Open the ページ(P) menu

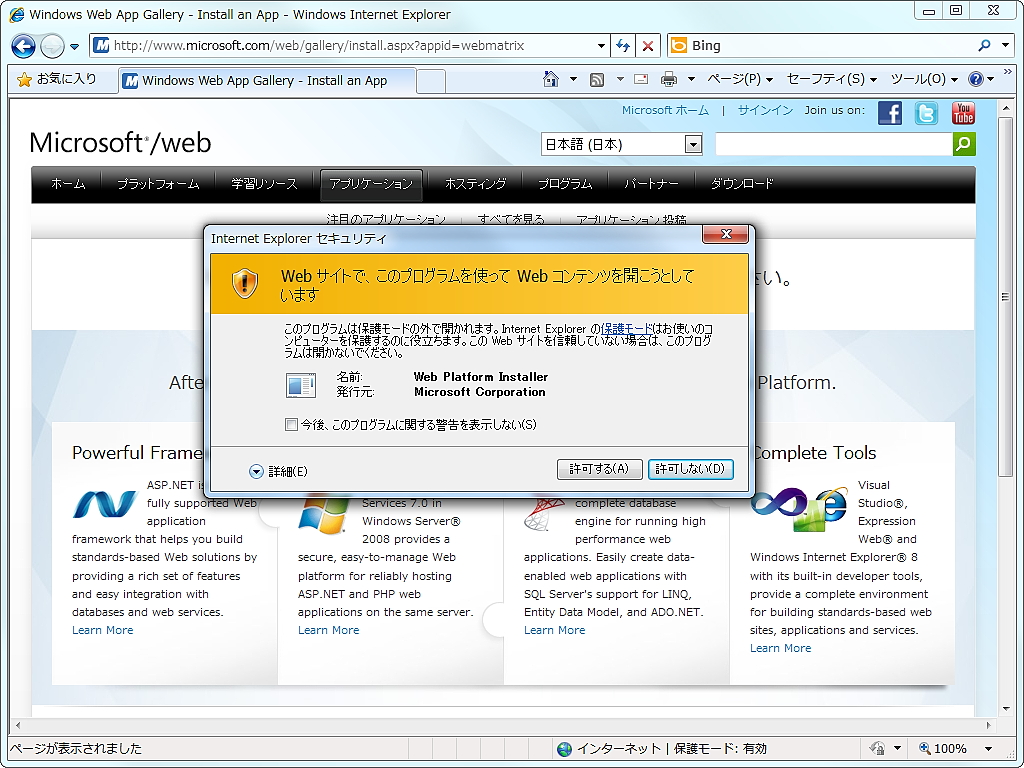(x=740, y=79)
